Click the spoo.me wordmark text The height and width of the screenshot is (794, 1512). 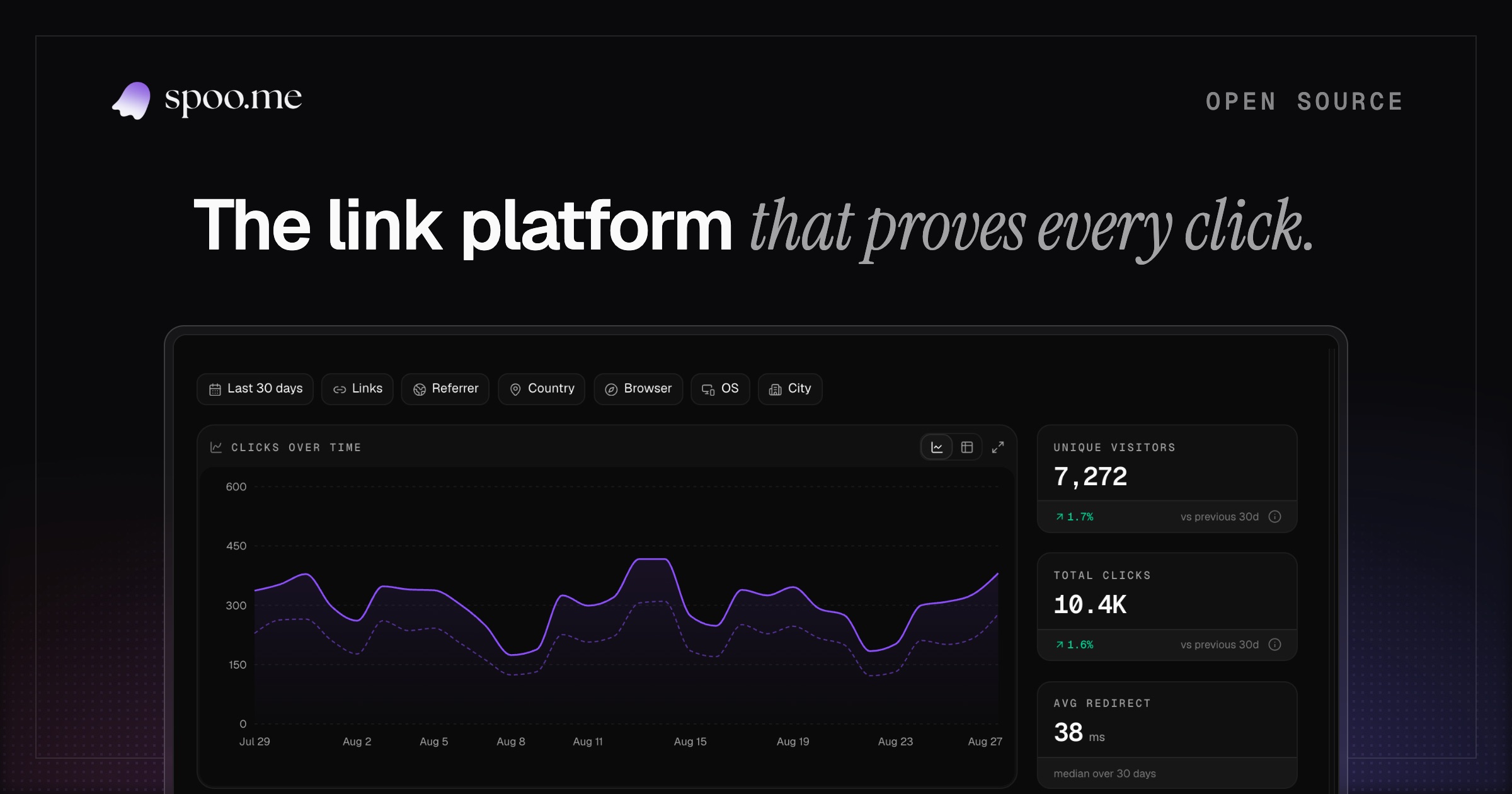233,100
